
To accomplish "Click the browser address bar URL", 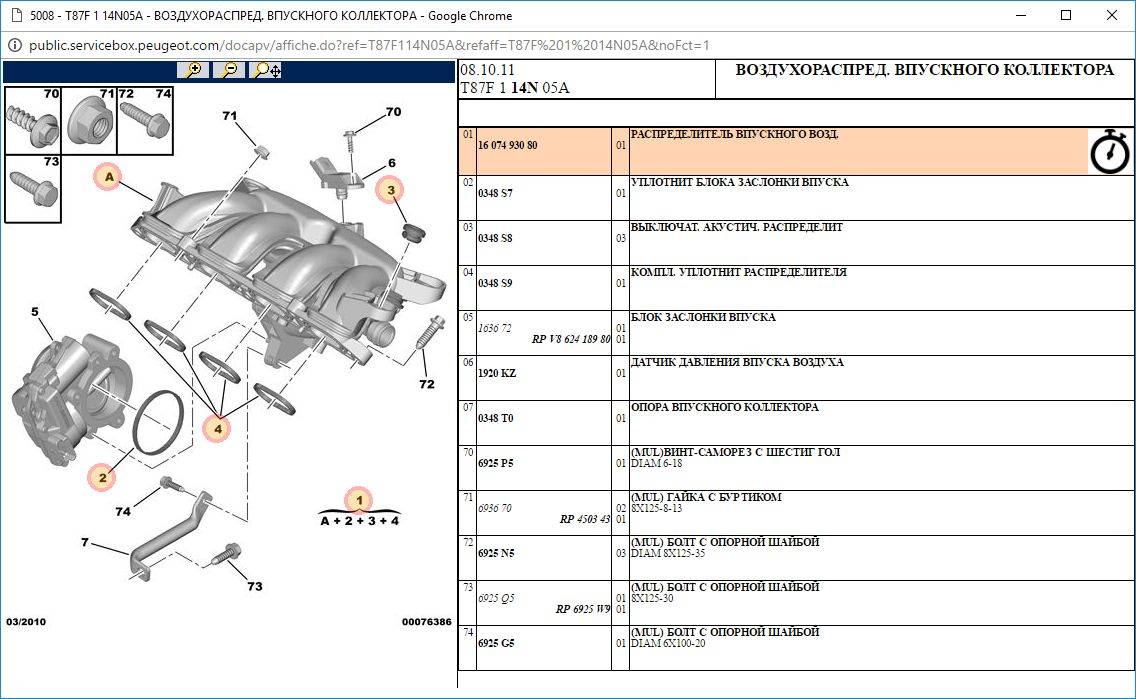I will click(369, 45).
